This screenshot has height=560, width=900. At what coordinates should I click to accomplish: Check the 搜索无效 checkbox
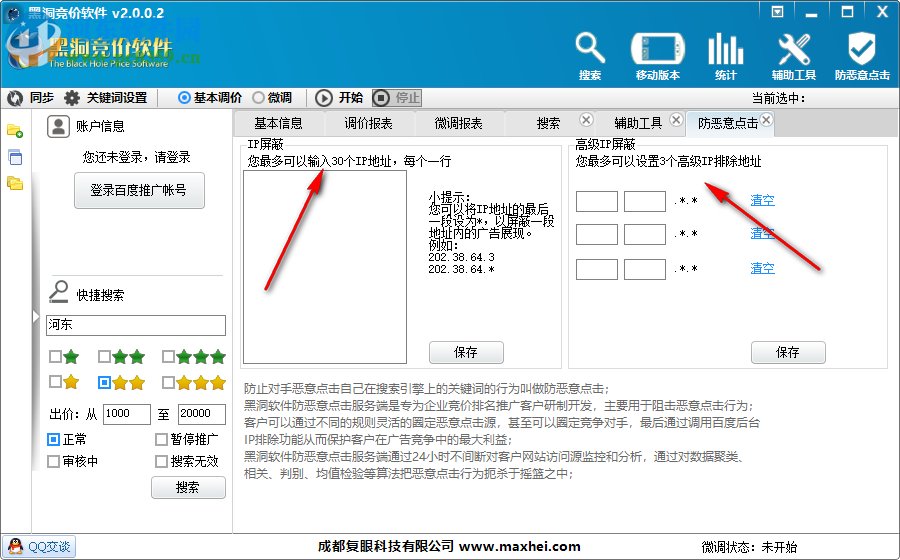(x=161, y=461)
